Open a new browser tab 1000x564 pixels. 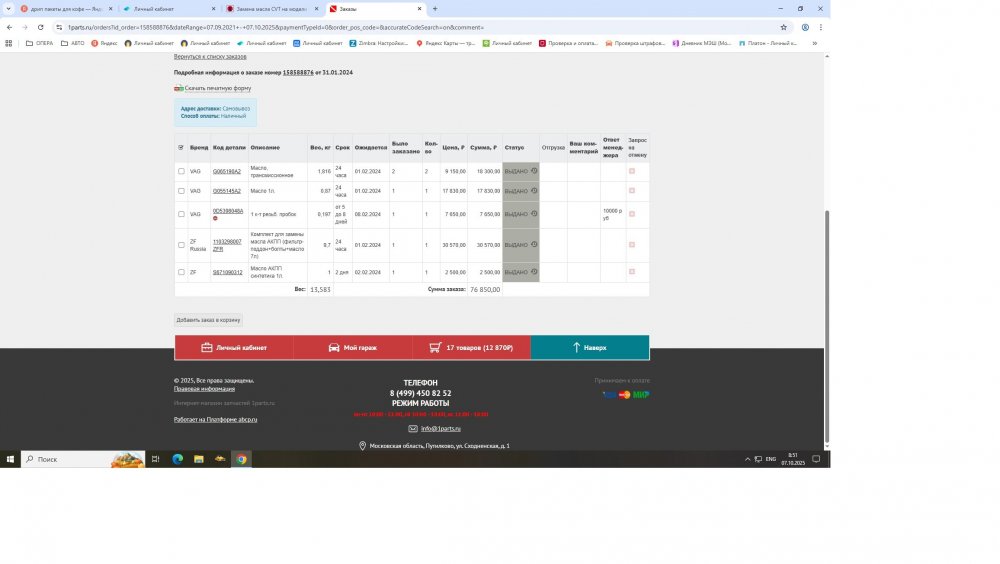coord(435,9)
